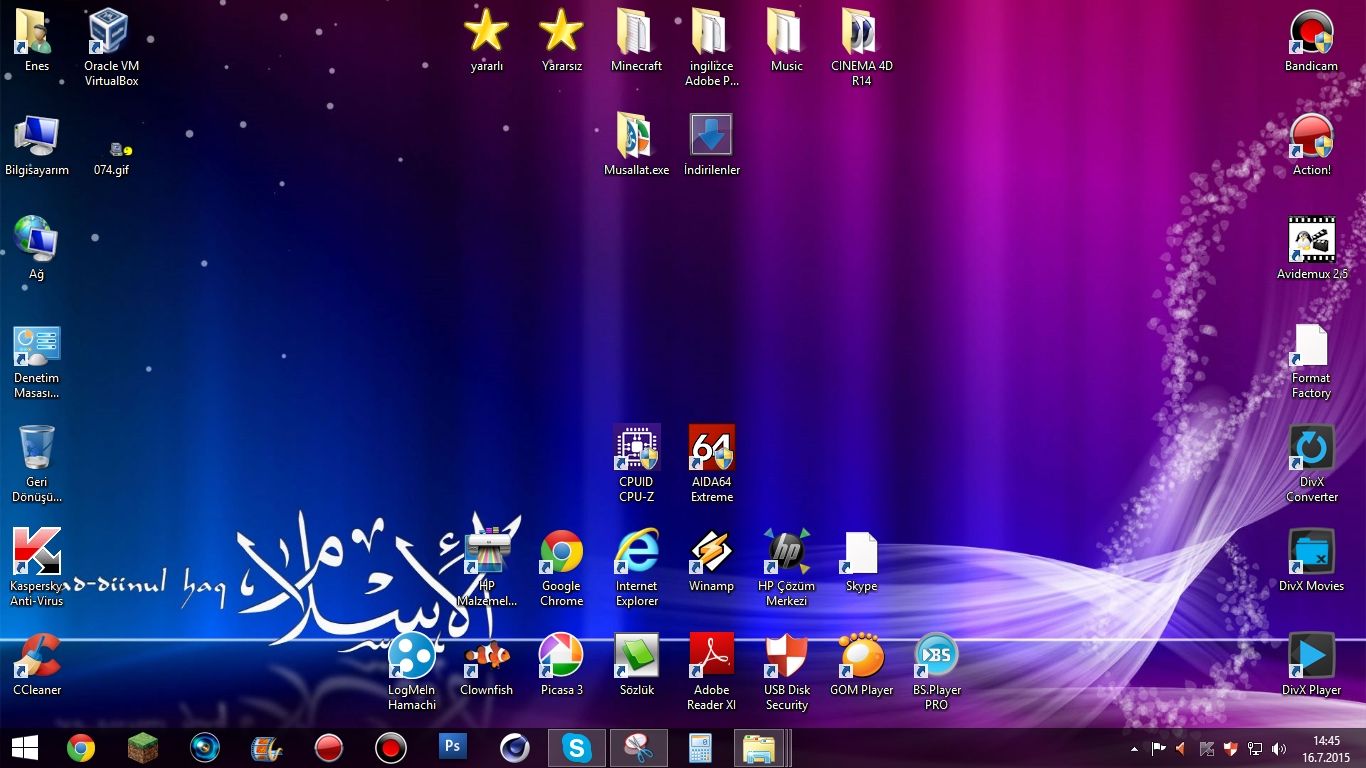Select the Minecraft folder on the desktop
Viewport: 1366px width, 768px height.
(636, 42)
